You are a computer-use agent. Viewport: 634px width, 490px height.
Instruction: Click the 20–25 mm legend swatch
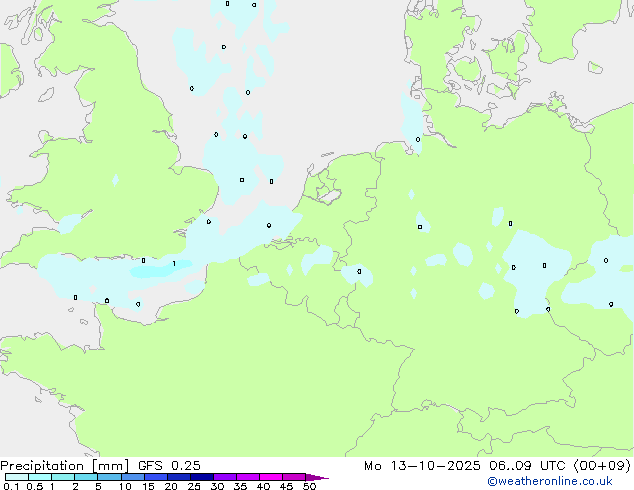click(x=178, y=477)
